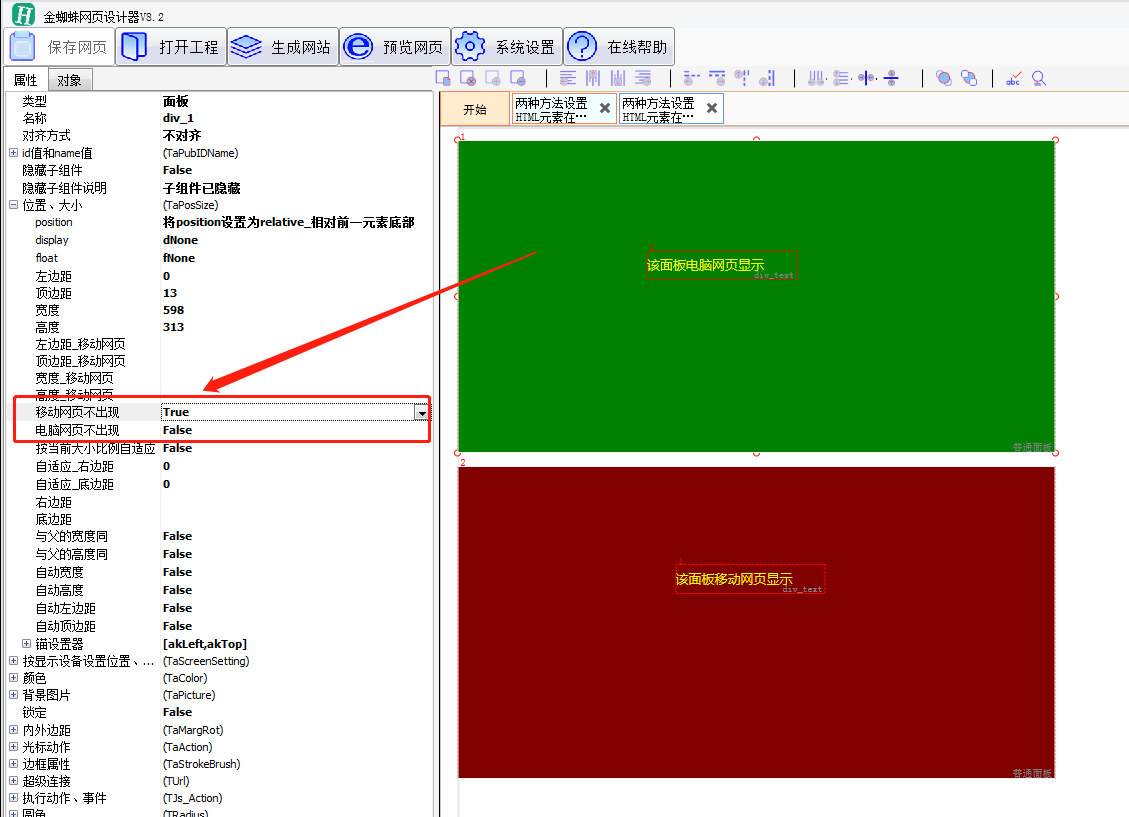Click the 名称 value div_1

[178, 118]
